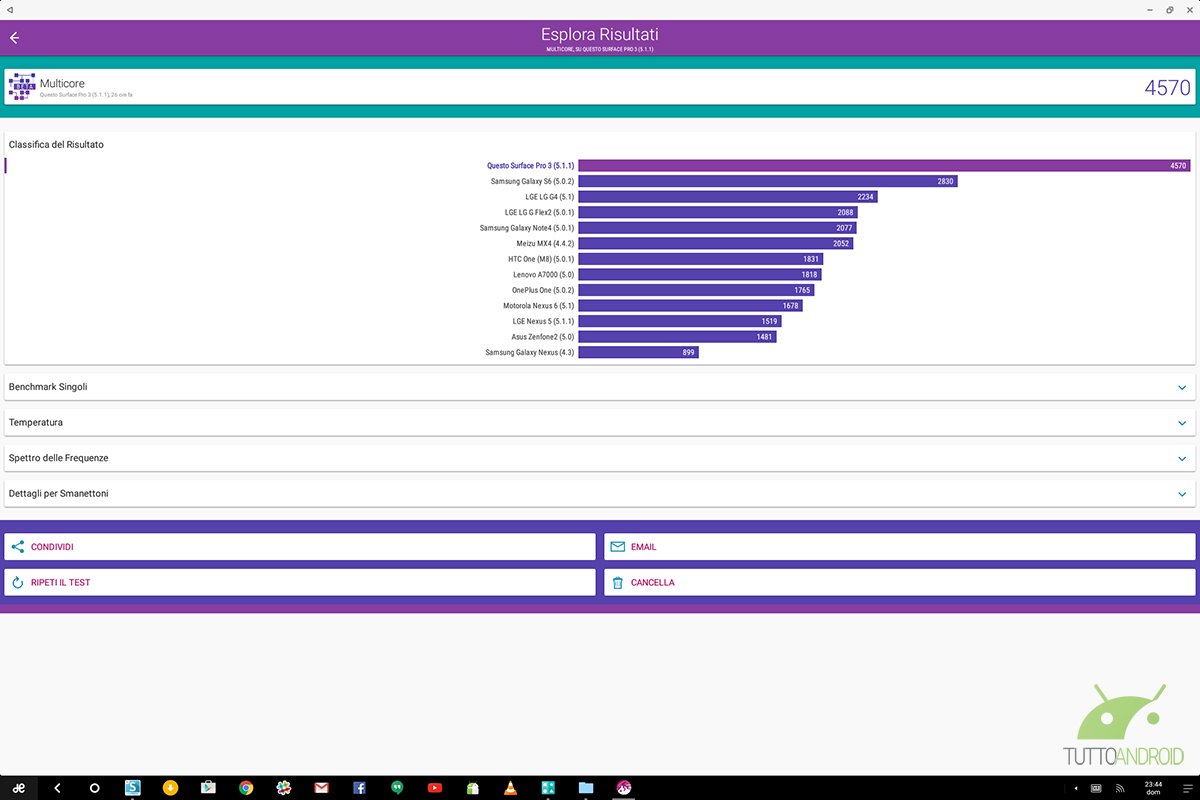This screenshot has width=1200, height=800.
Task: Click the 'Esplora Risultati' title
Action: tap(600, 35)
